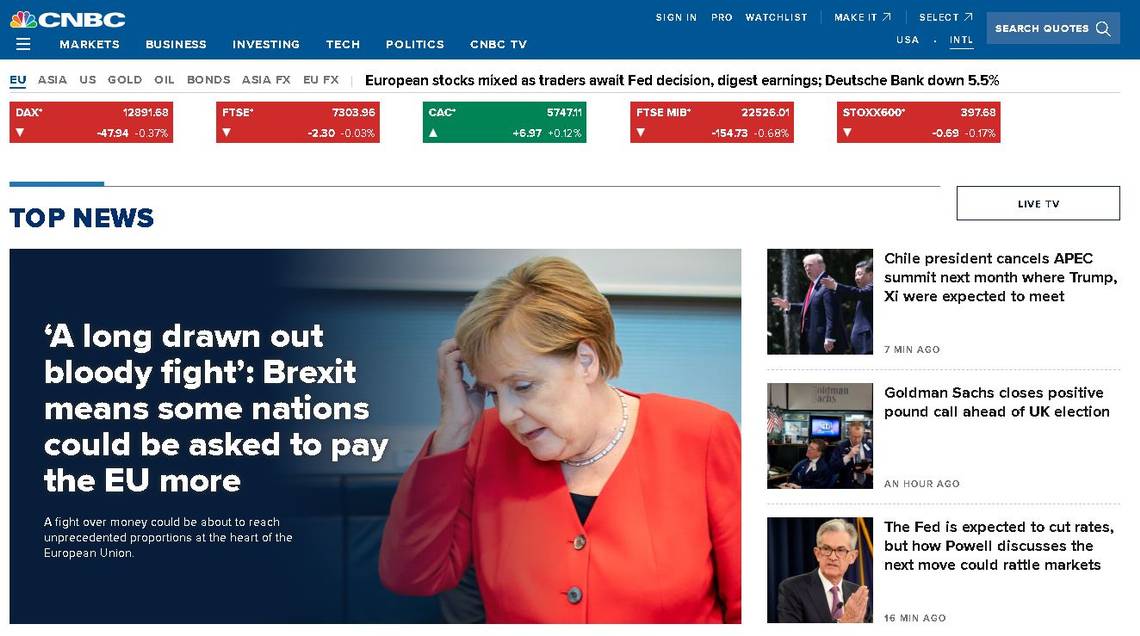Image resolution: width=1140 pixels, height=636 pixels.
Task: Switch edition to INTL
Action: coord(961,40)
